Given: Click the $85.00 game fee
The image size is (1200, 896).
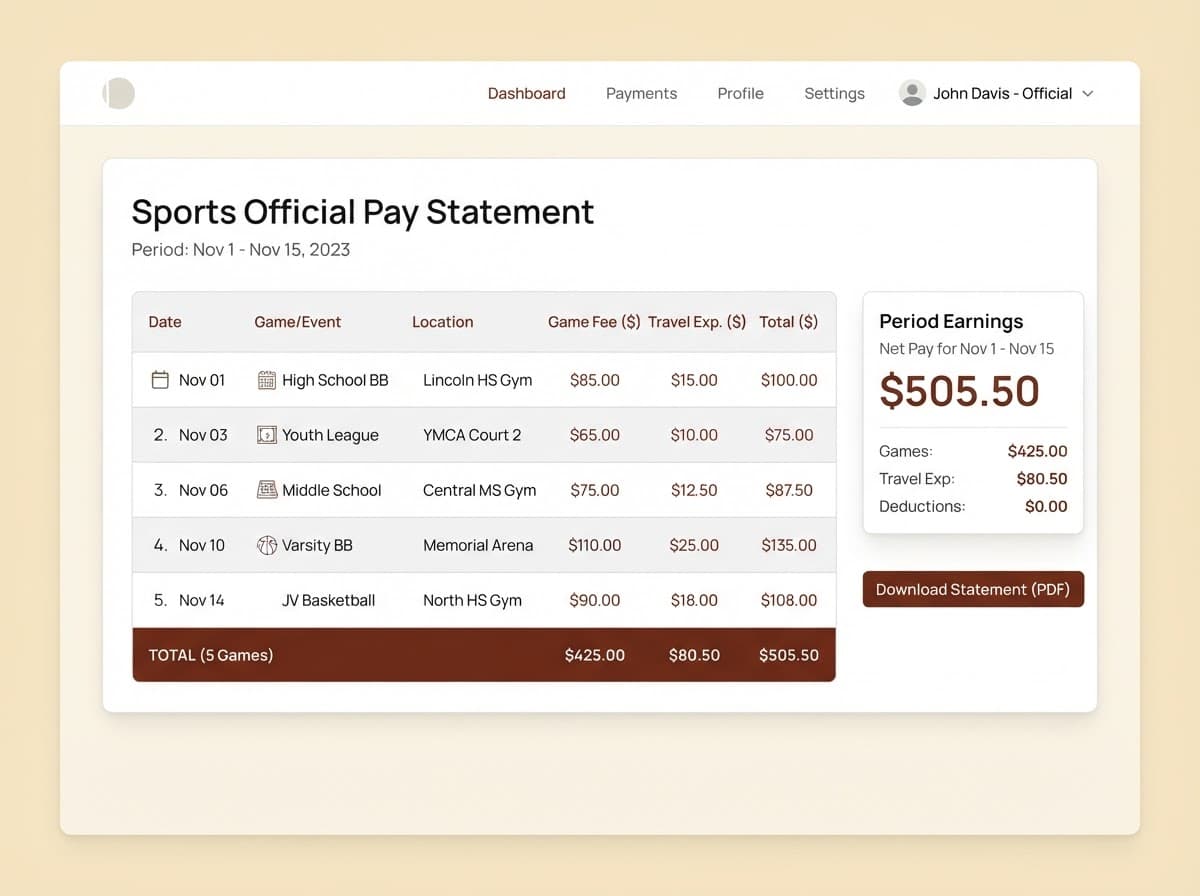Looking at the screenshot, I should [595, 380].
